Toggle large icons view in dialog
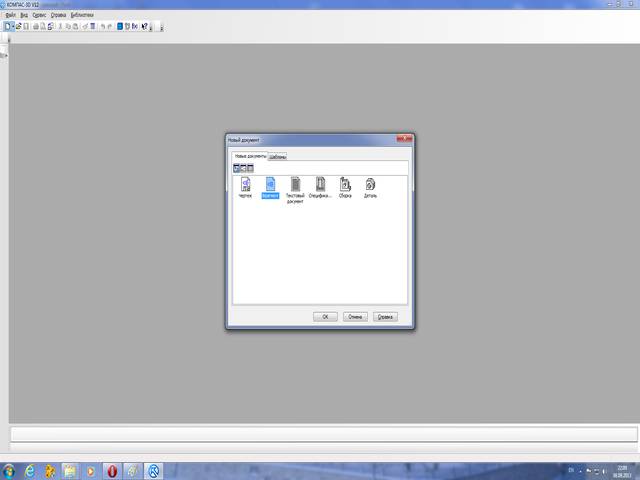640x480 pixels. click(237, 168)
